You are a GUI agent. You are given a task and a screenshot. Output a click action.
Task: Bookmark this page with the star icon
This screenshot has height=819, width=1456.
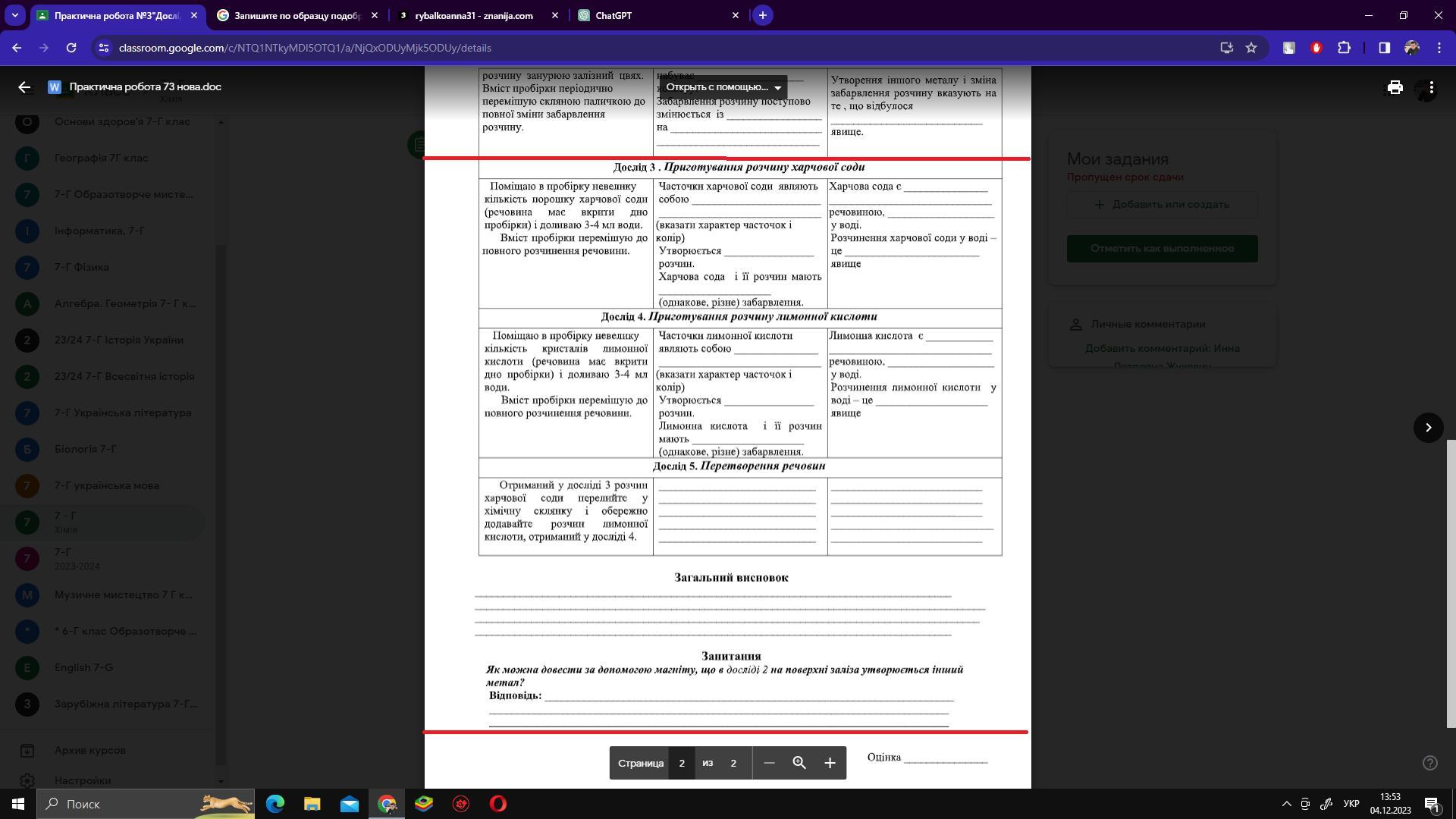[1251, 48]
